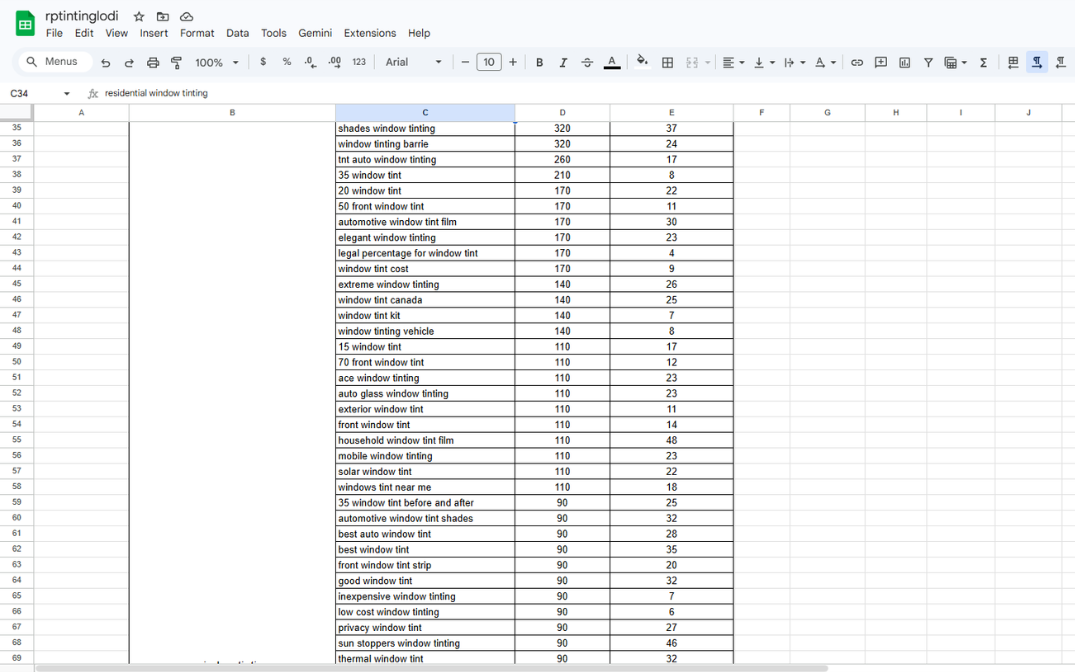This screenshot has width=1075, height=672.
Task: Select the cell containing 'privacy window tint'
Action: coord(424,628)
